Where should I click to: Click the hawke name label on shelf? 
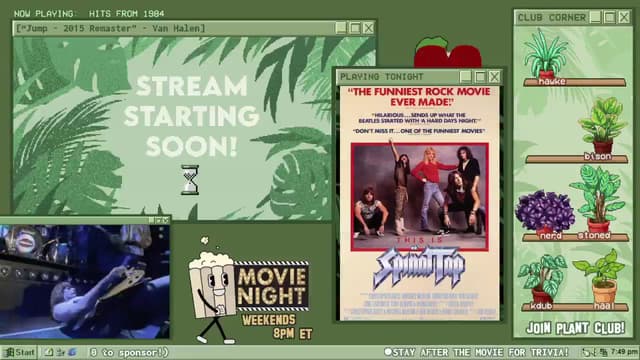coord(552,82)
